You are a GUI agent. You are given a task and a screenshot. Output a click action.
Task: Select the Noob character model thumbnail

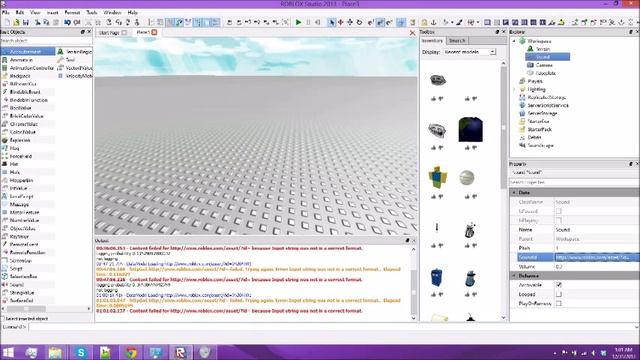click(x=437, y=178)
